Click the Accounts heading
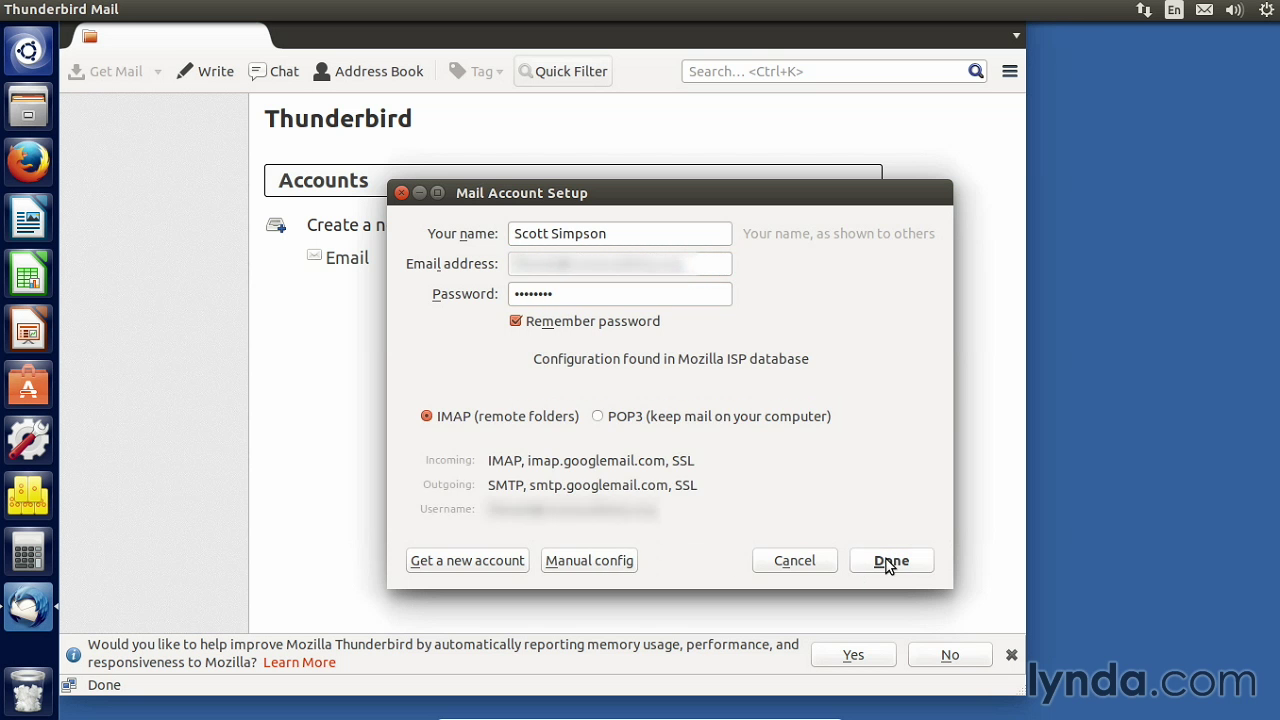 323,180
